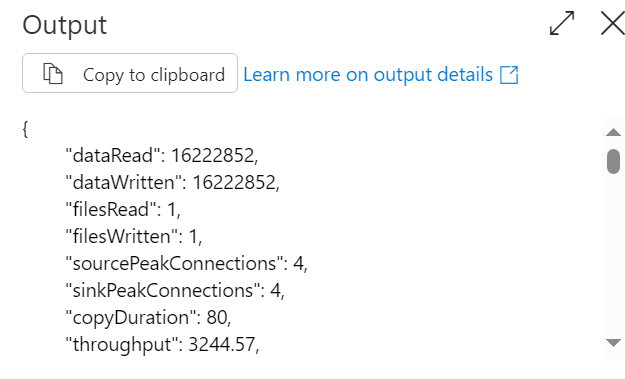Click the sinkPeakConnections entry
Image resolution: width=625 pixels, height=379 pixels.
tap(175, 291)
